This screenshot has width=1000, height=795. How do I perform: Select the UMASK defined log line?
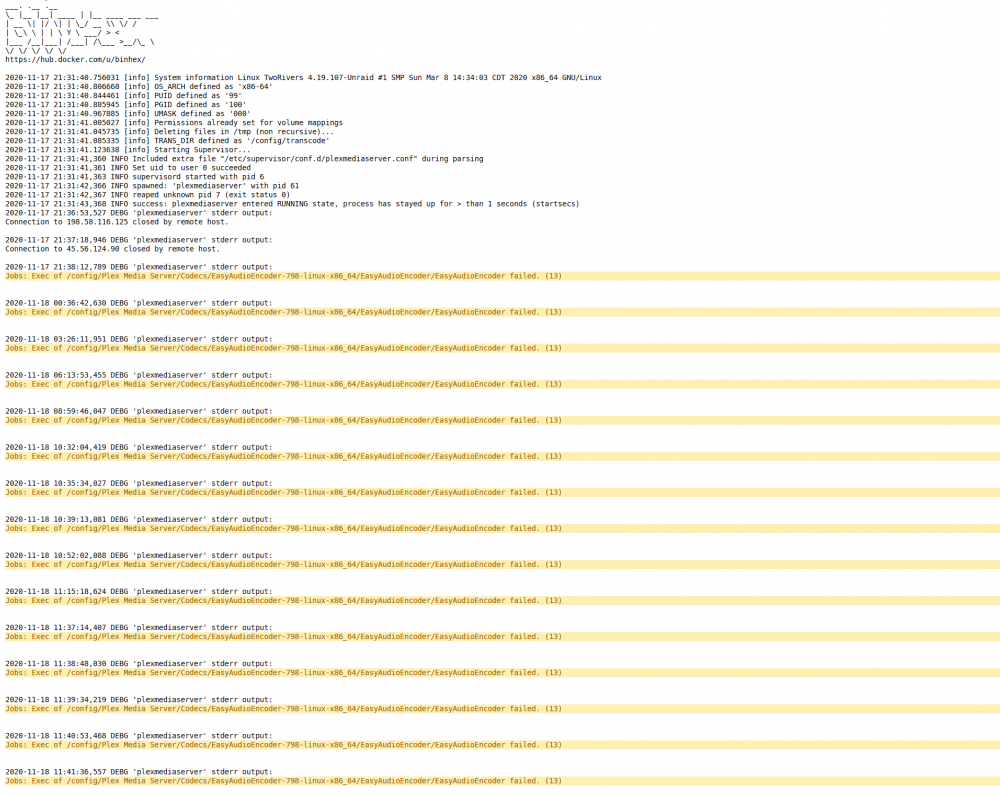click(x=128, y=113)
